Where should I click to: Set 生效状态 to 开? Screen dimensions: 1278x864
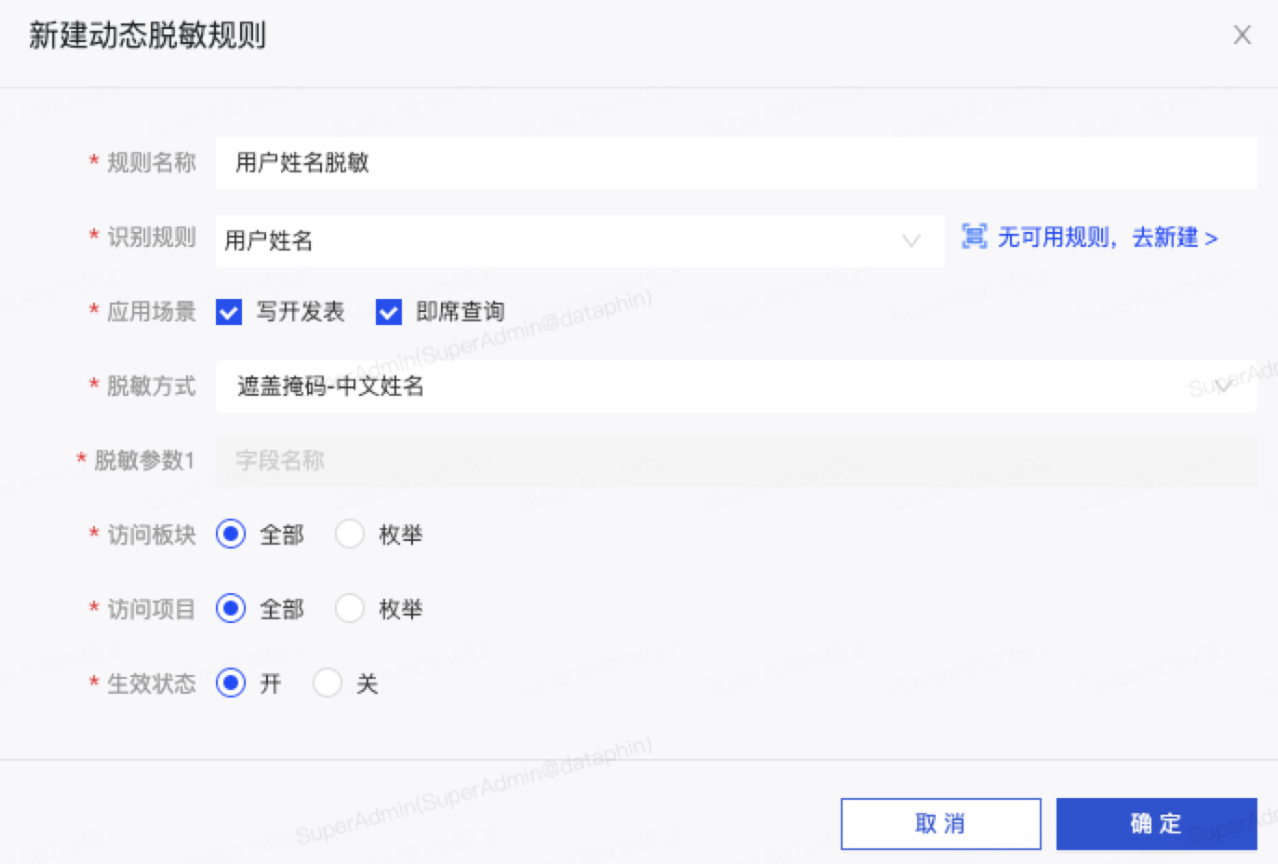point(231,684)
